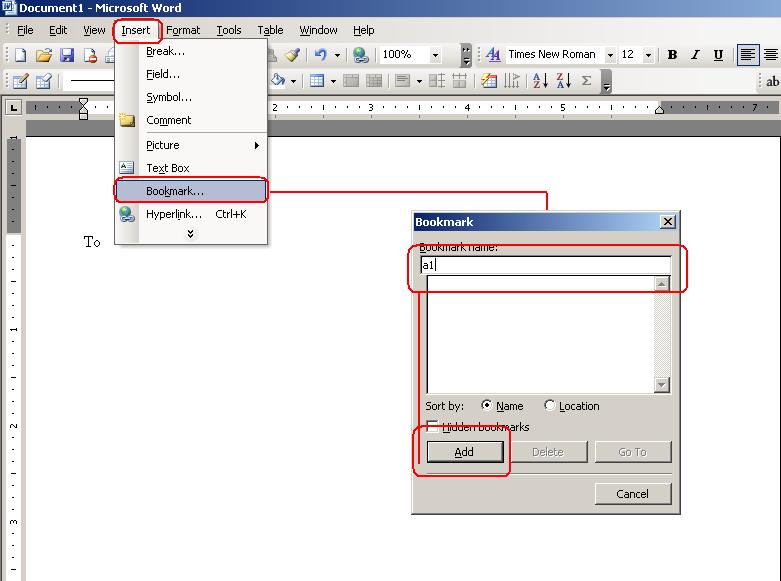Select Center alignment
The width and height of the screenshot is (781, 581).
(x=771, y=55)
